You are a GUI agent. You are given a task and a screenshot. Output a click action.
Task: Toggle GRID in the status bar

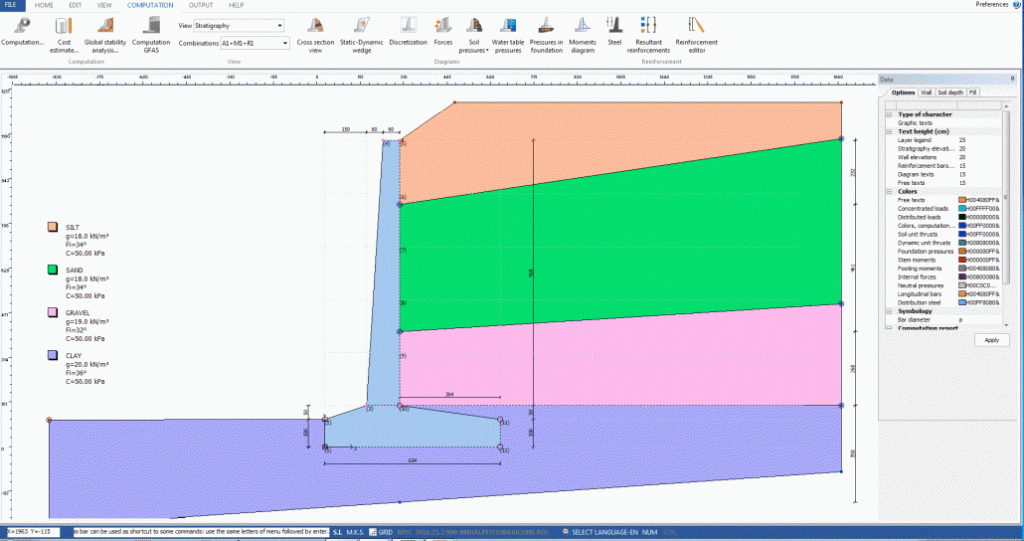tap(380, 532)
